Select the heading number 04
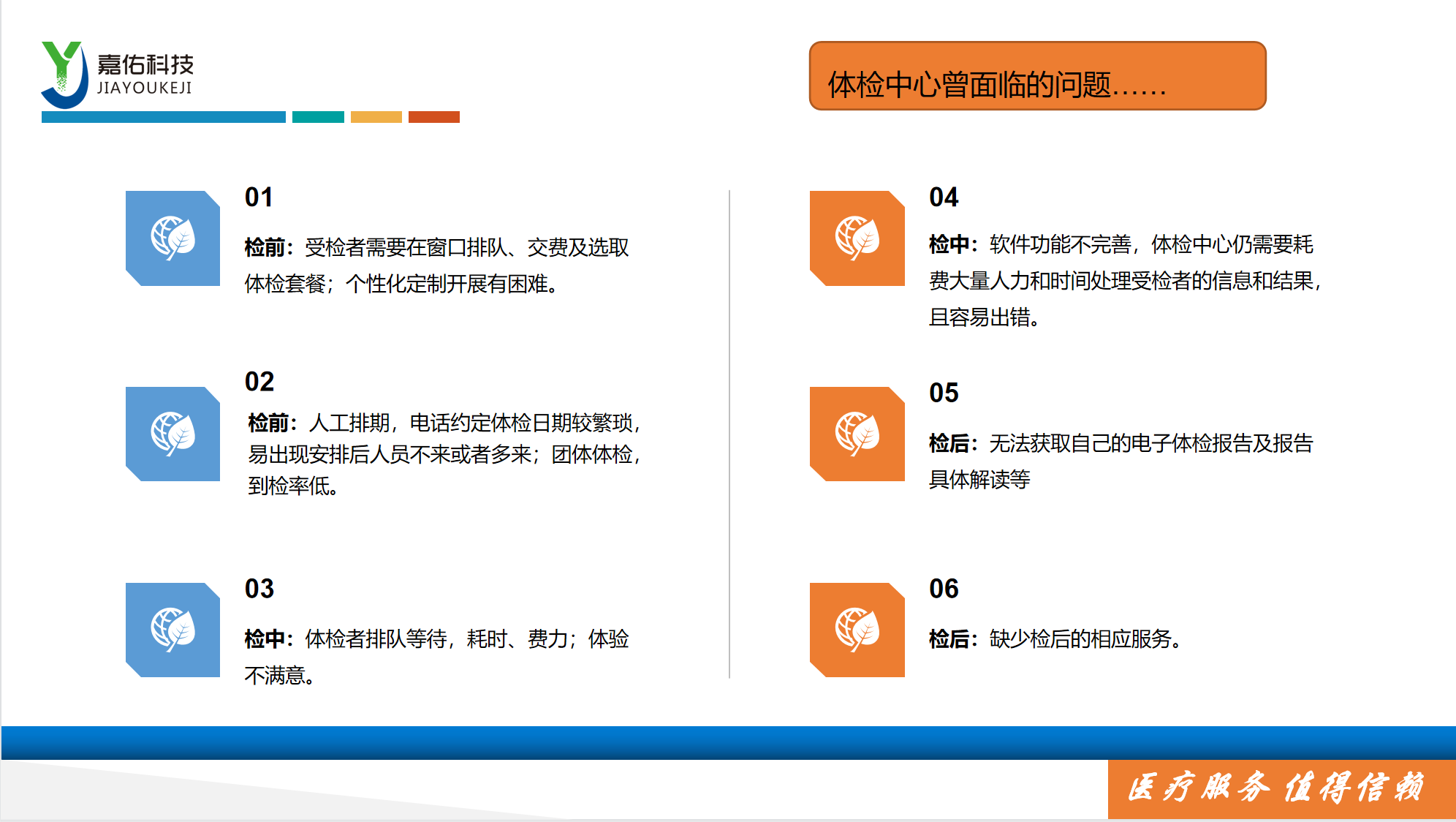The image size is (1456, 822). pos(943,197)
